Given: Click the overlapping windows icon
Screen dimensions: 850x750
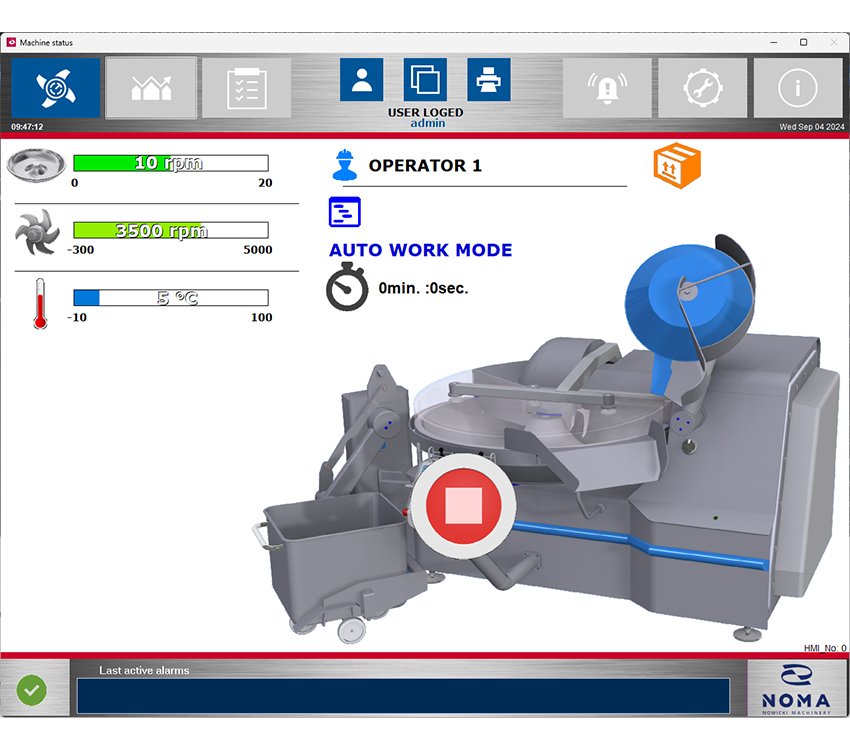Looking at the screenshot, I should click(425, 80).
